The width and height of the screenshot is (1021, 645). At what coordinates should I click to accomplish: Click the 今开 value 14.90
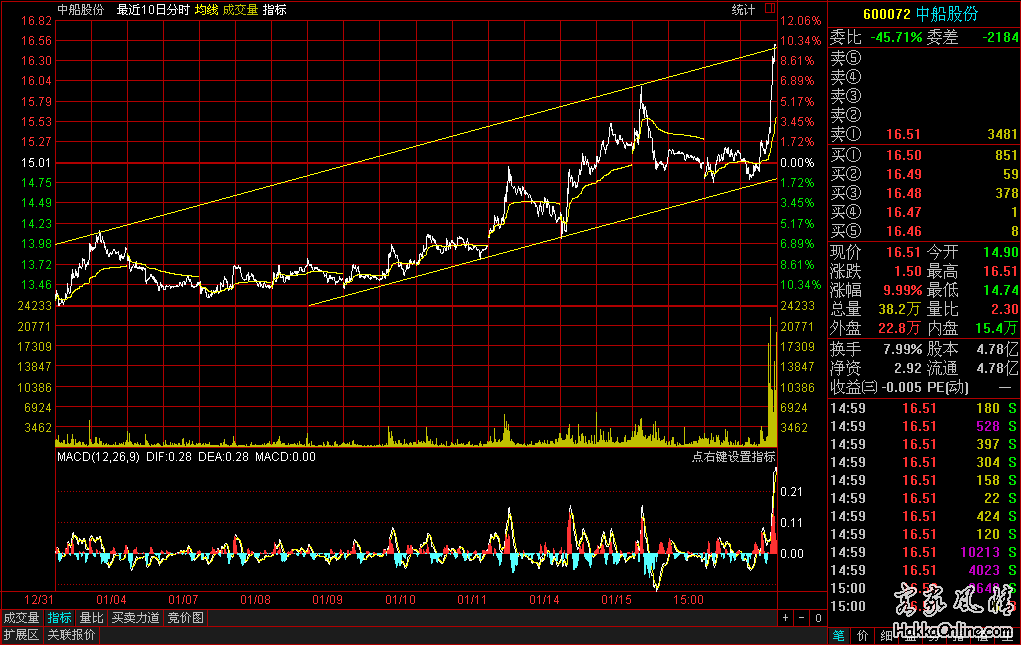point(1001,252)
